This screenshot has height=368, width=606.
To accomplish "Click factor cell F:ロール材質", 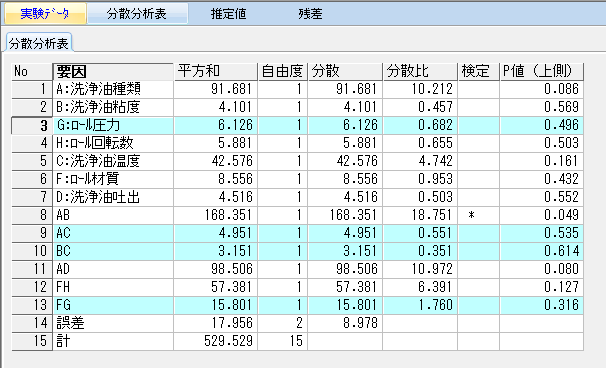I will click(x=113, y=179).
